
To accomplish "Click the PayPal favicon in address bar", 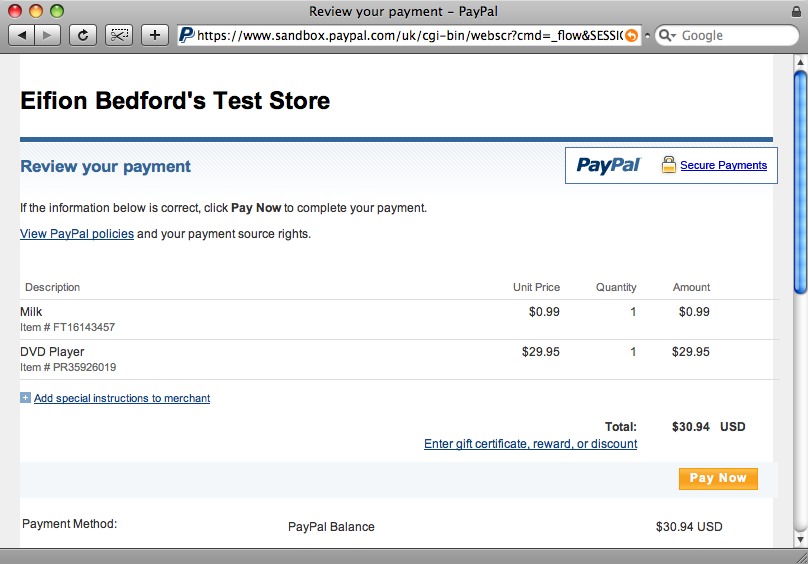I will [x=186, y=36].
